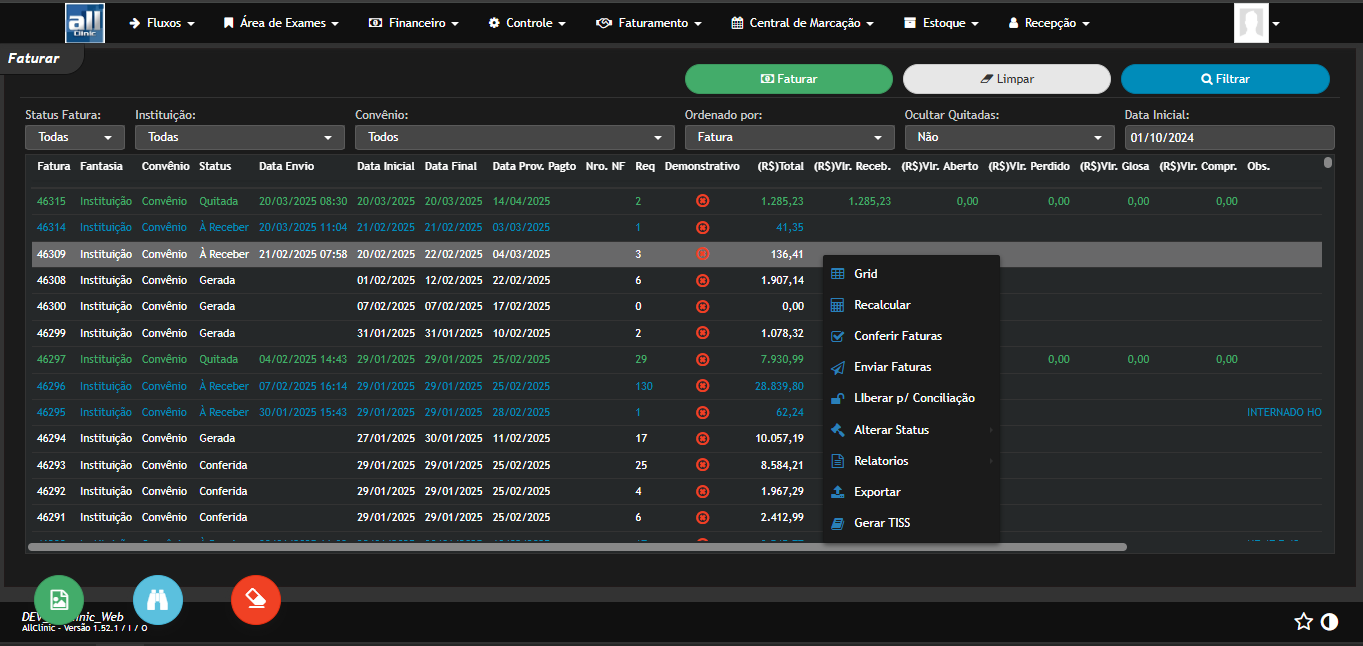Click the blue binoculars search button

158,600
